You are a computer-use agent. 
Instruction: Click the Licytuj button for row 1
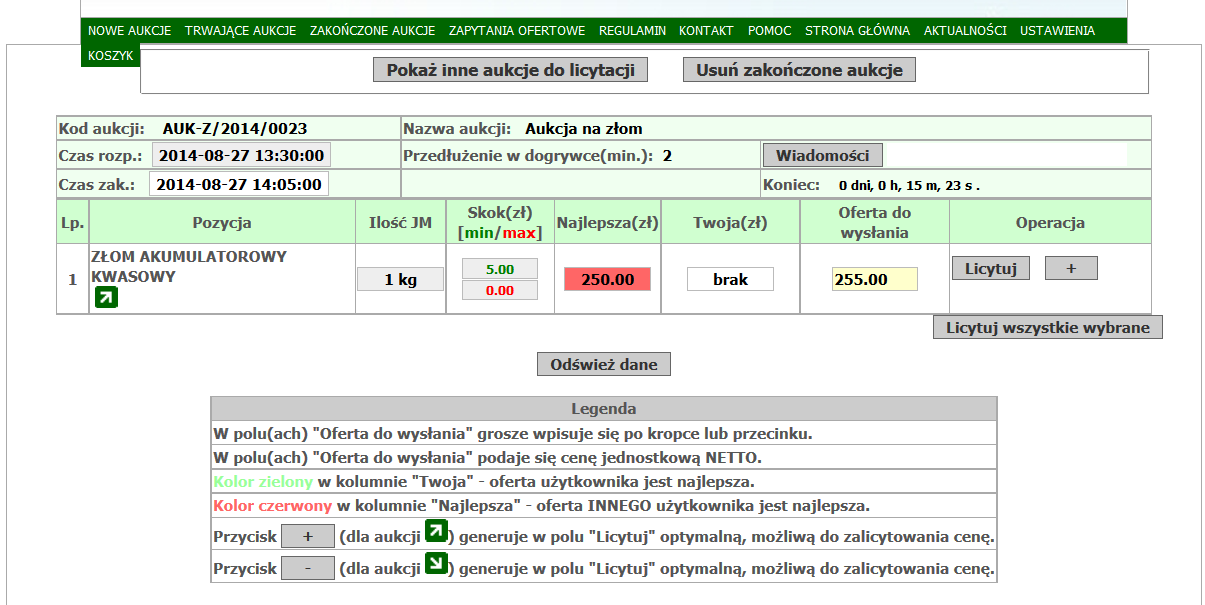coord(991,268)
